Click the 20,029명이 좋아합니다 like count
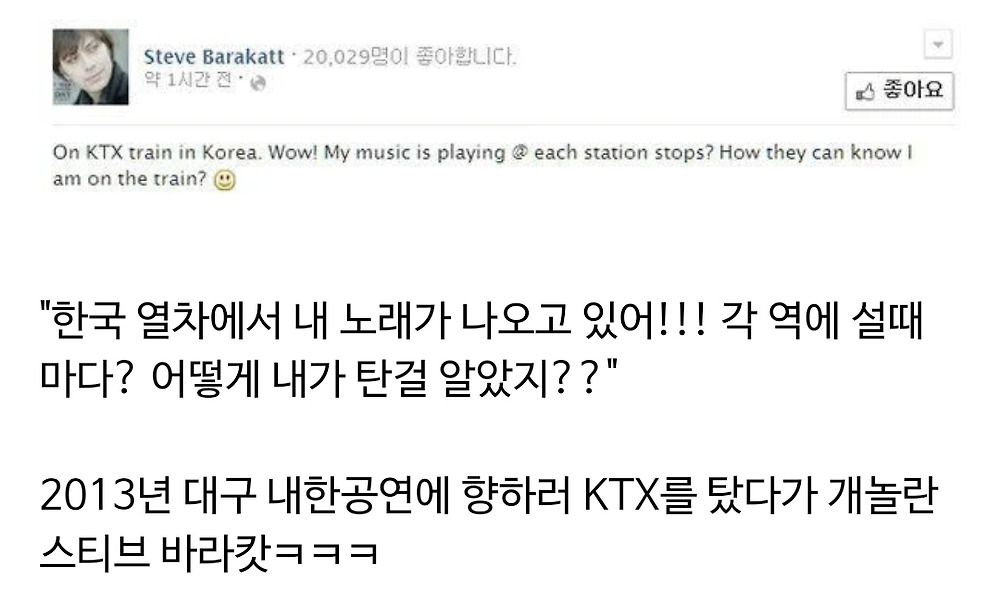Screen dimensions: 1000x604 [x=409, y=57]
